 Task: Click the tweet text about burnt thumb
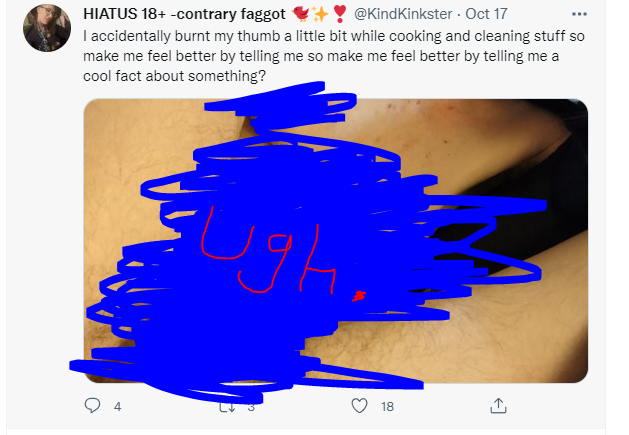[334, 56]
